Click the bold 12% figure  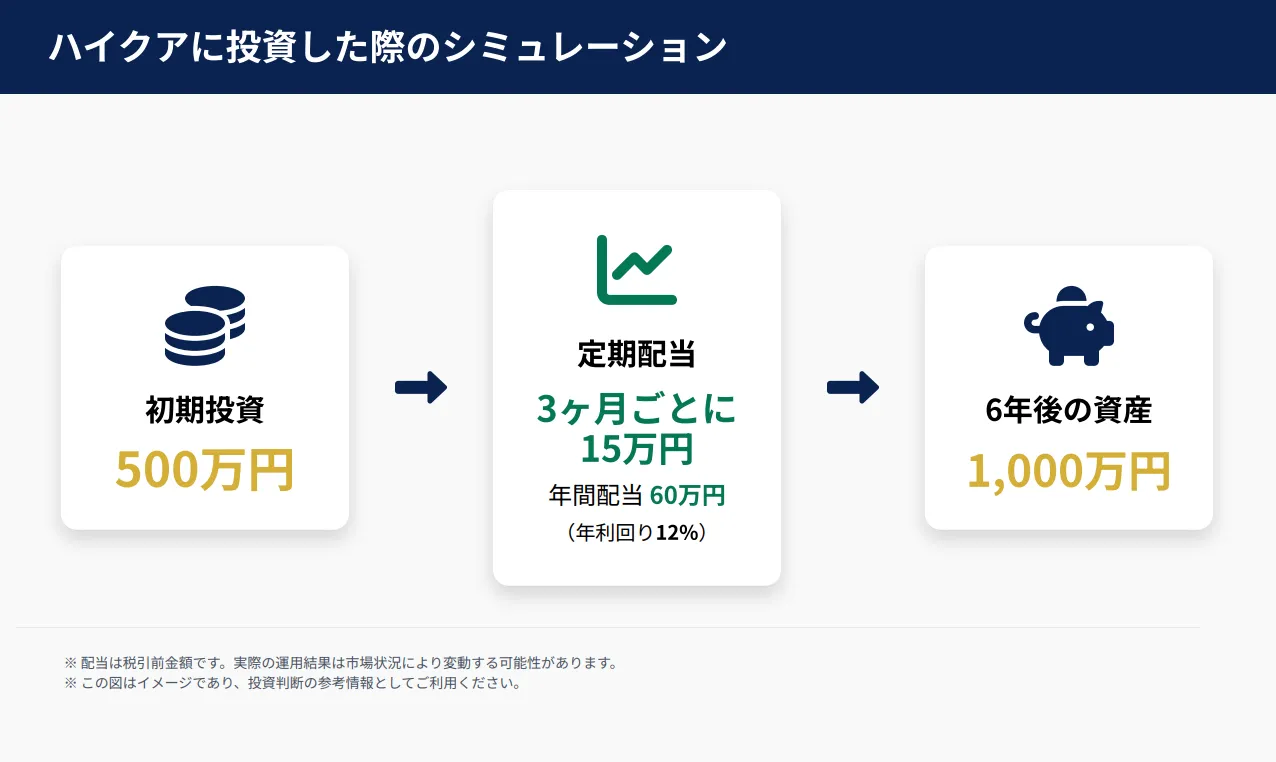(676, 533)
